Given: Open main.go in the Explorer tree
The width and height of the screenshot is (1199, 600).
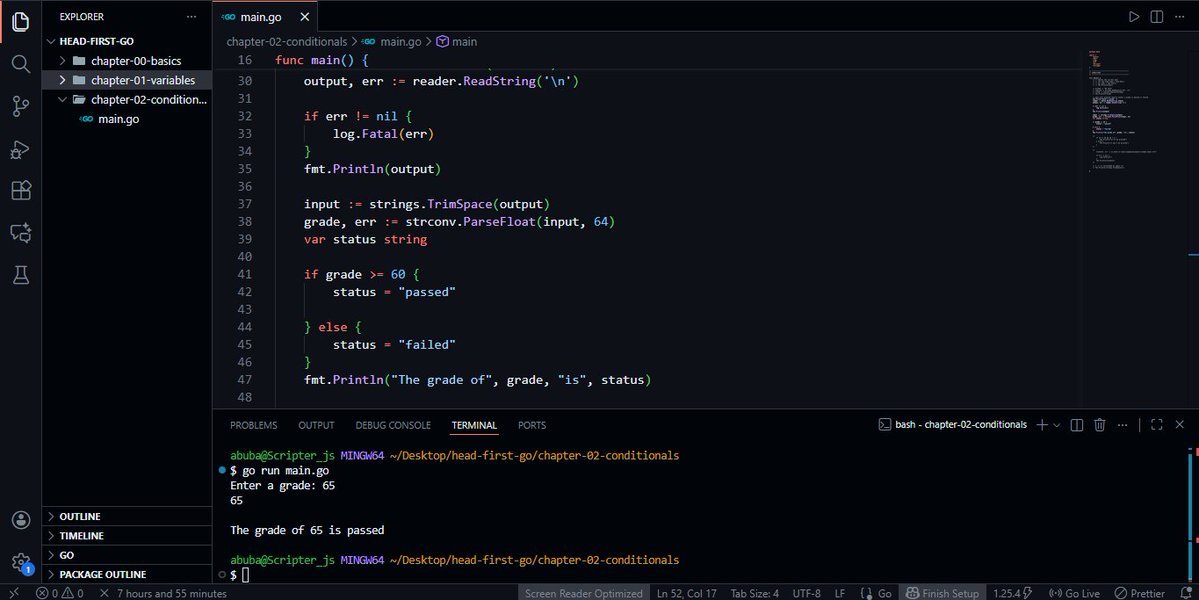Looking at the screenshot, I should [127, 119].
